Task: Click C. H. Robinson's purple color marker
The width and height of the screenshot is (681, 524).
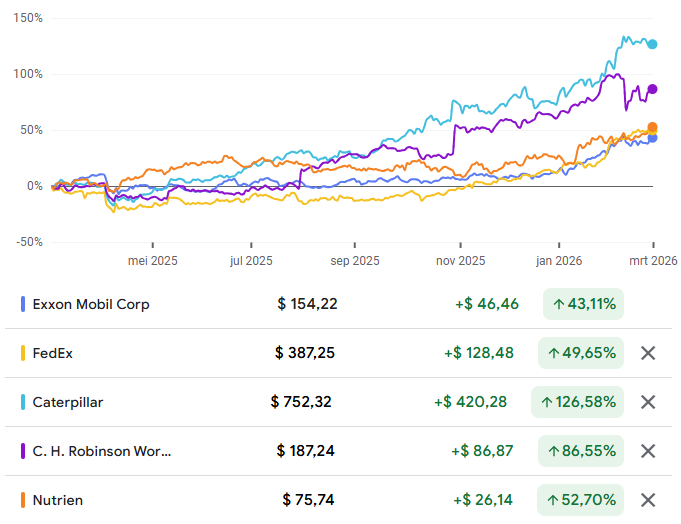Action: (x=23, y=451)
